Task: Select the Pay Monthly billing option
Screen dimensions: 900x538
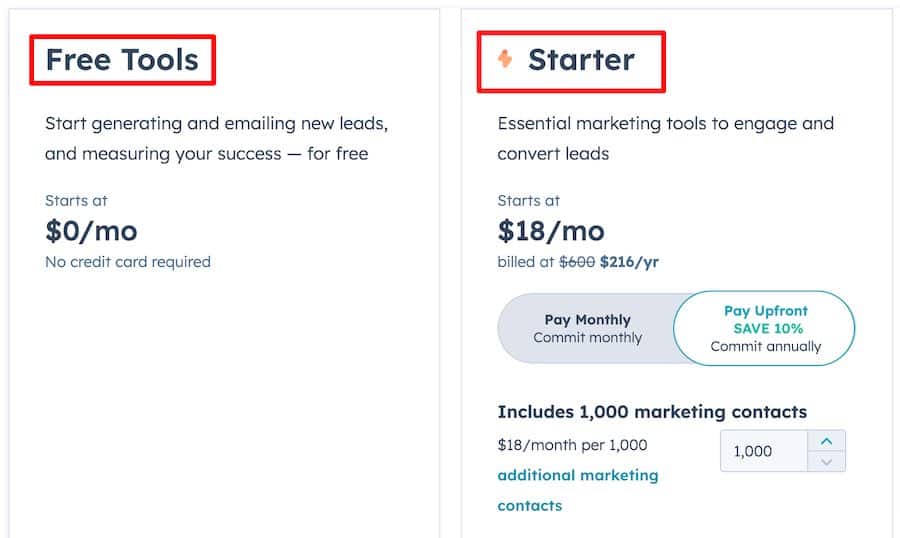Action: (x=587, y=328)
